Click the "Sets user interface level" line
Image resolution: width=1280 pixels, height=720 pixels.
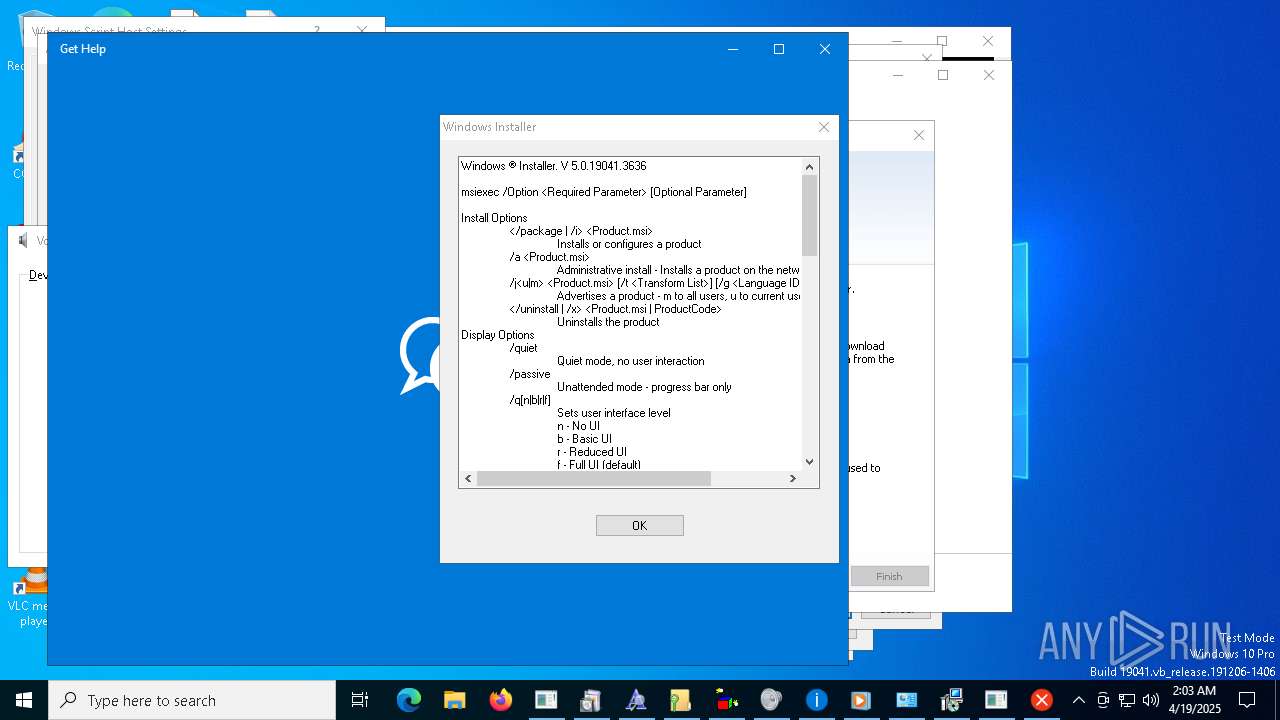614,413
